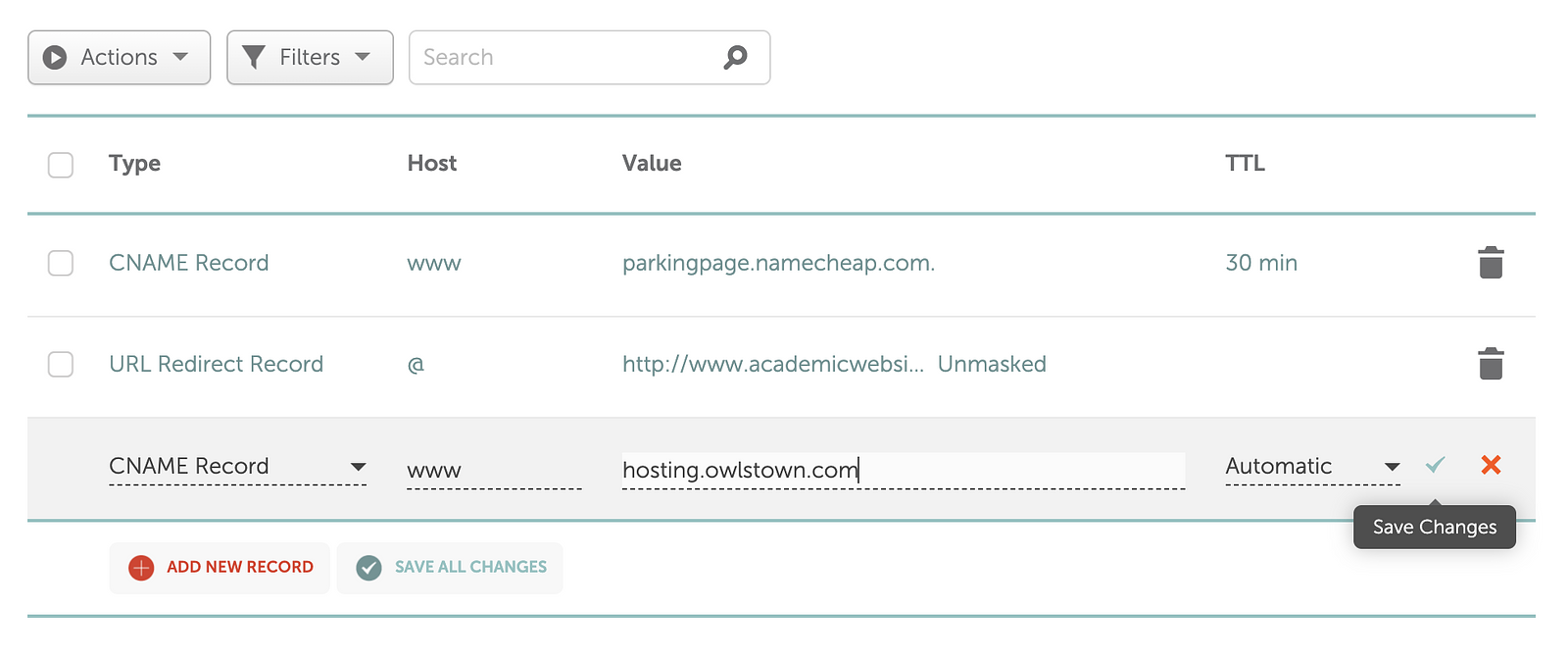The height and width of the screenshot is (659, 1568).
Task: Toggle the select-all checkbox in header
Action: pos(61,165)
